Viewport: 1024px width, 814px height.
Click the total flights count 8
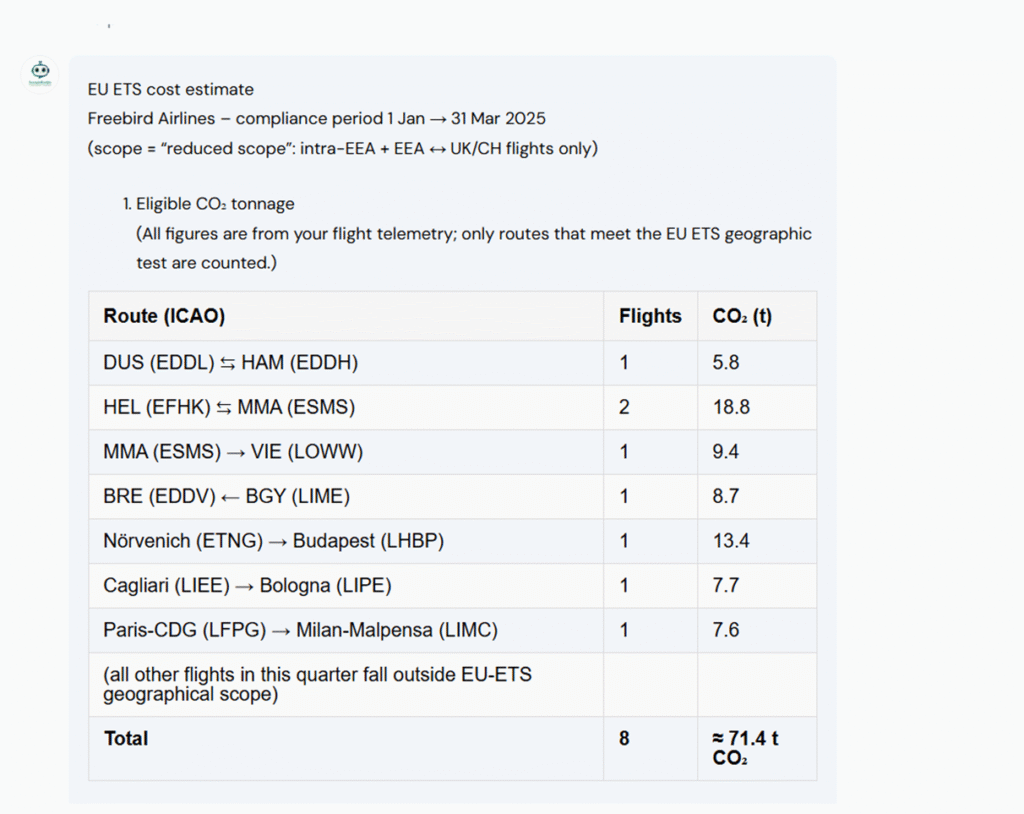pos(624,738)
